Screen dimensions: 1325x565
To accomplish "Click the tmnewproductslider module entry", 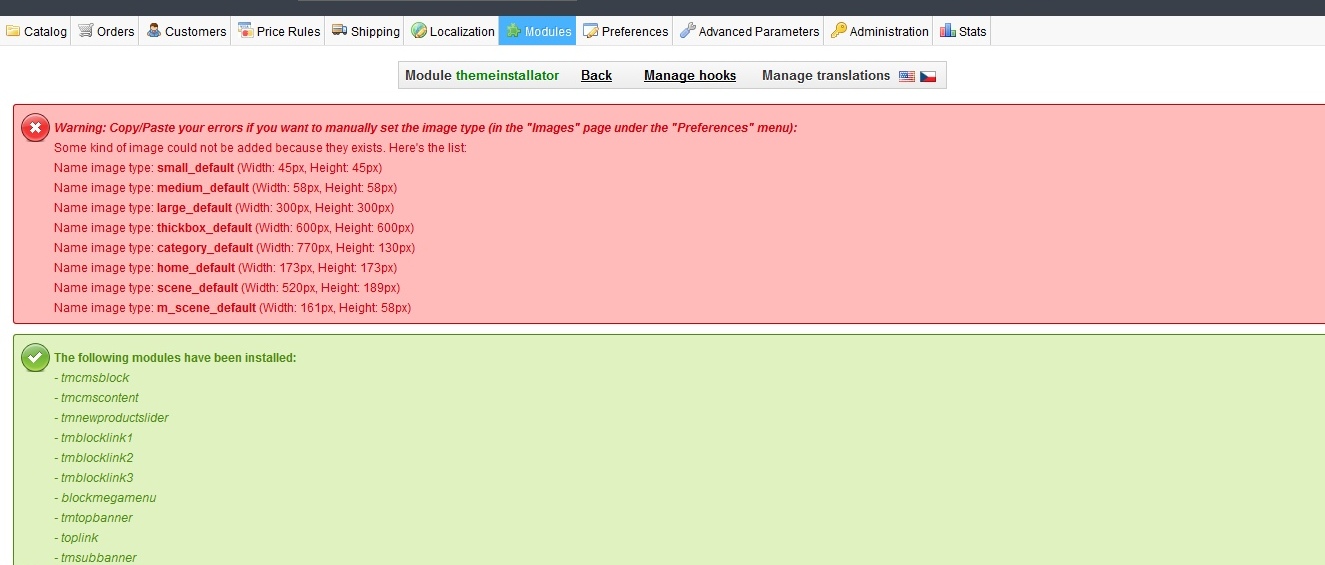I will click(x=112, y=418).
